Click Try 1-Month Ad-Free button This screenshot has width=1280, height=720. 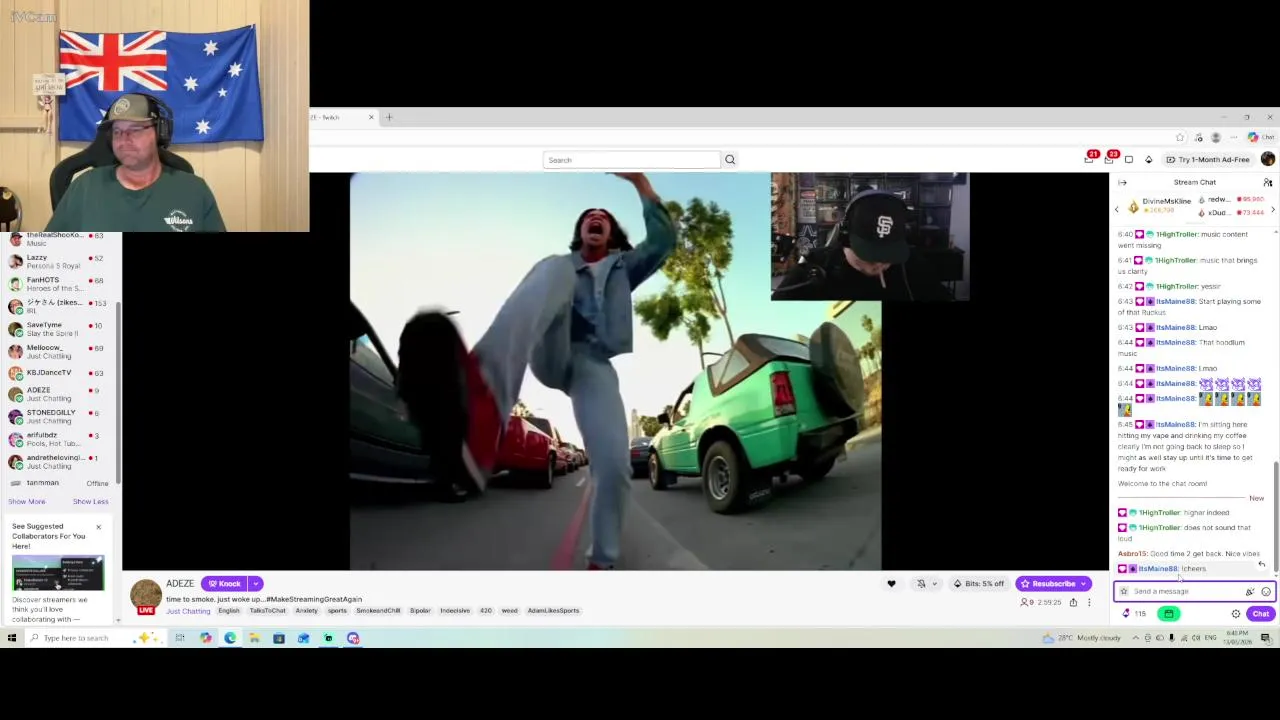1208,159
